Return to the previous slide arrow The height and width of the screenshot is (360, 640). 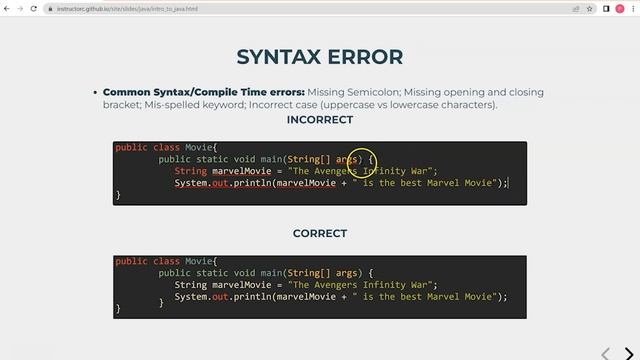pos(605,353)
